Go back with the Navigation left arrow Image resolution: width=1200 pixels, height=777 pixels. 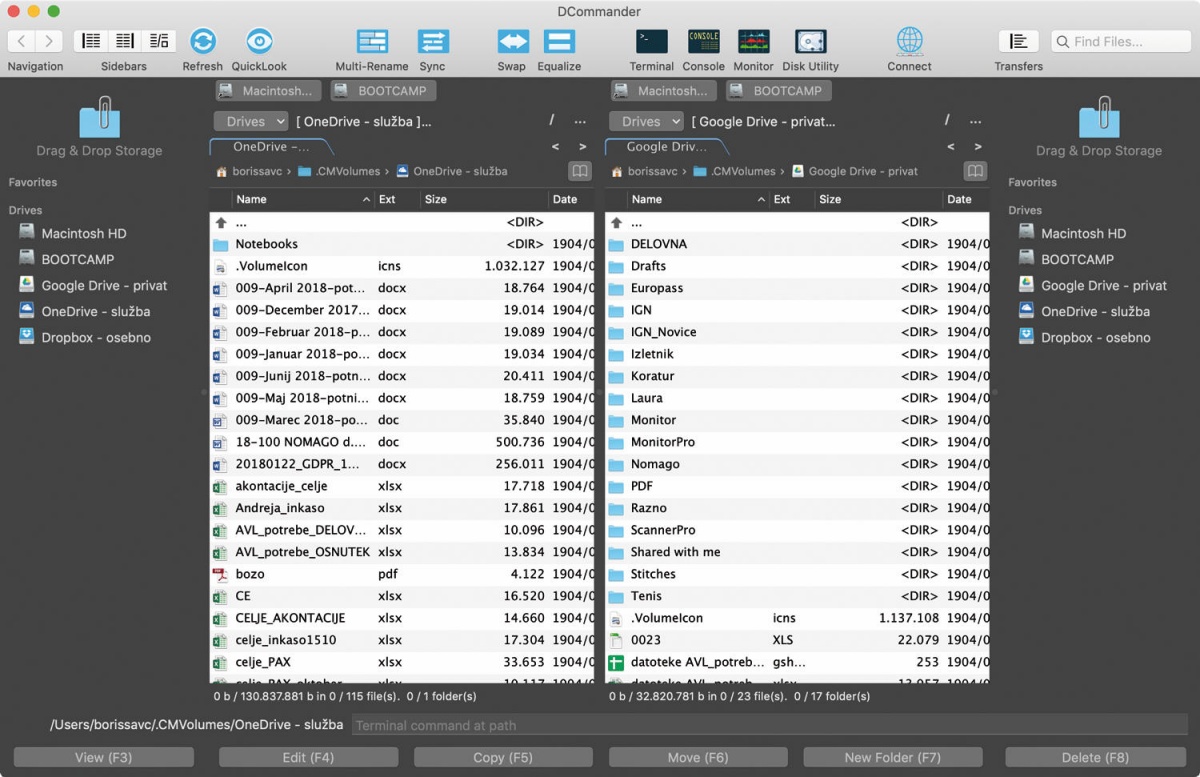coord(22,41)
